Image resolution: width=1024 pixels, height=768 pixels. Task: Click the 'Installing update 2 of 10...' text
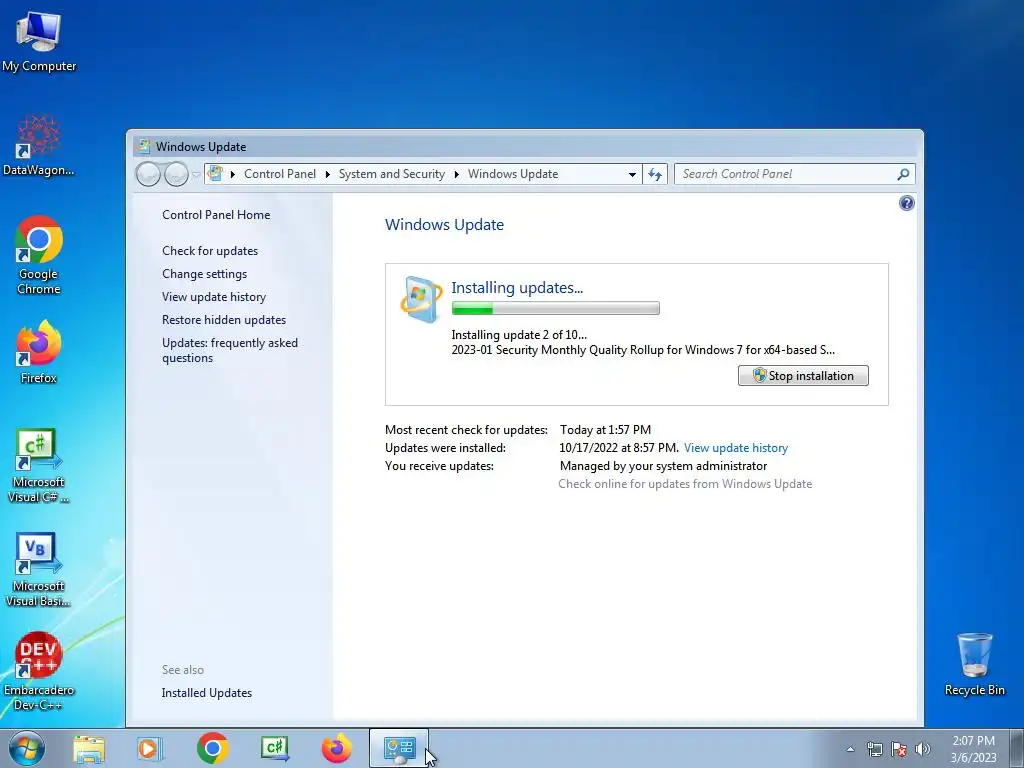click(519, 335)
